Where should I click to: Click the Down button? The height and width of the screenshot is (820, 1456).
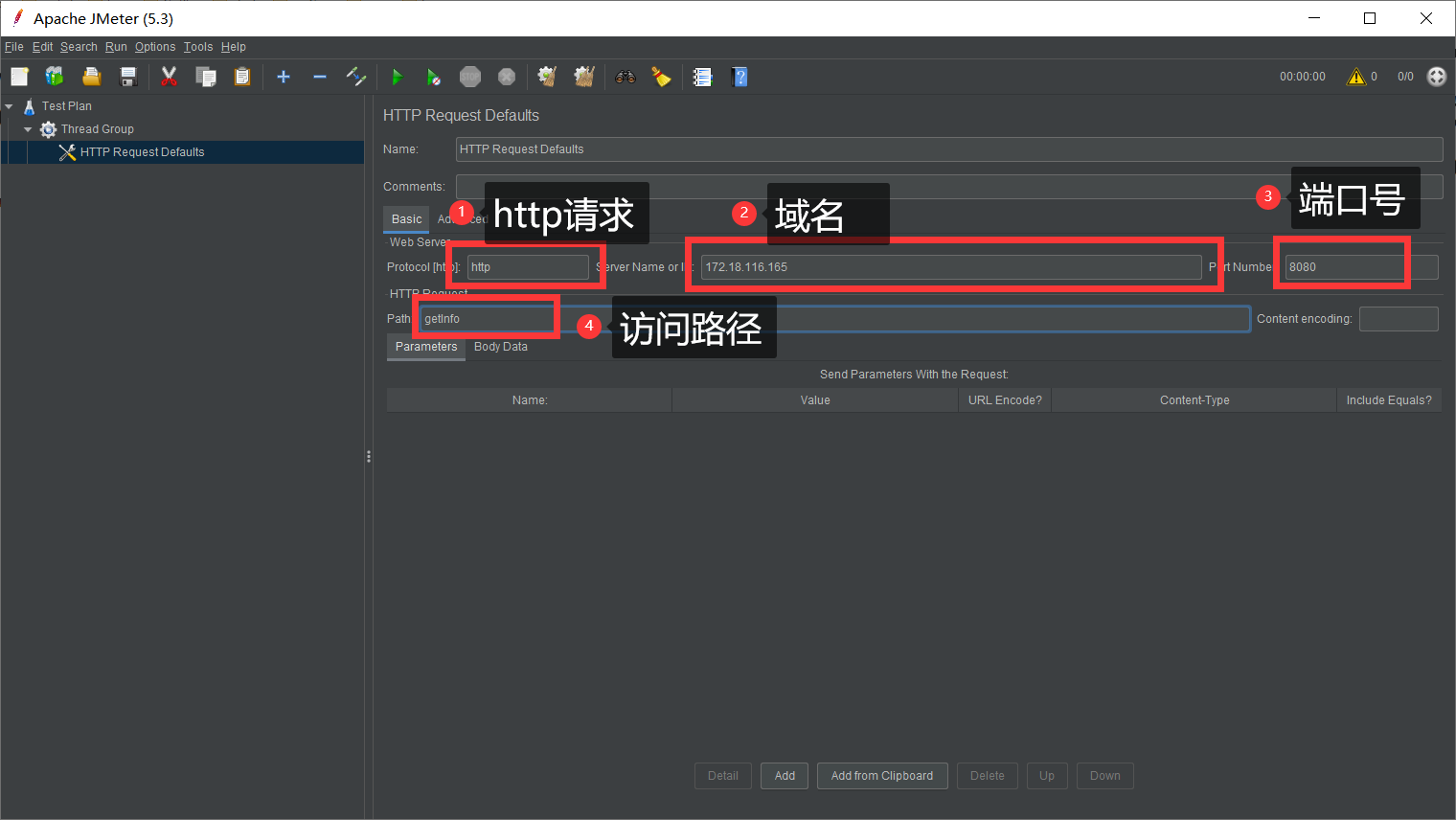coord(1105,776)
